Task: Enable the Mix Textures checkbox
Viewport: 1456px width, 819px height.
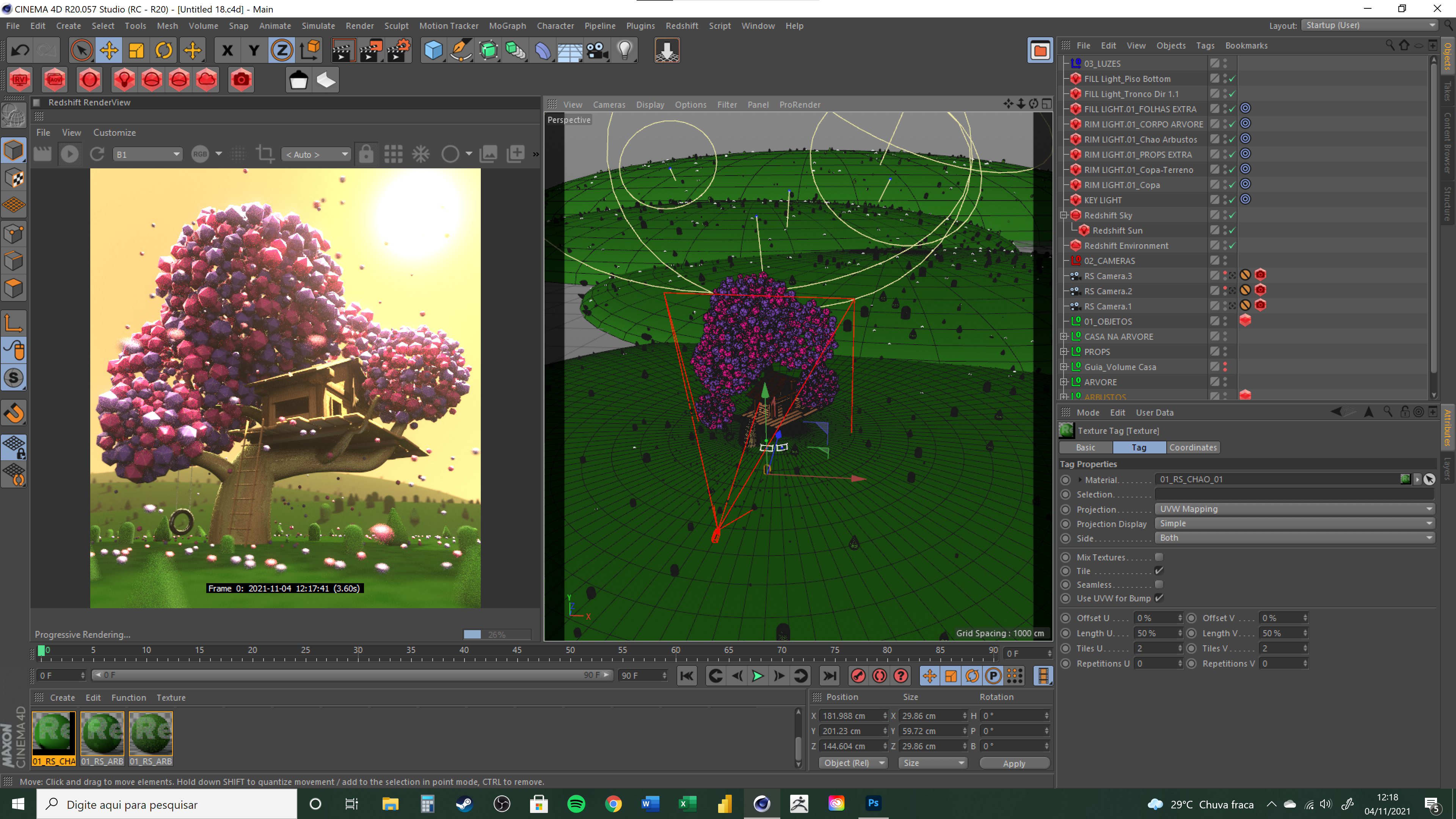Action: point(1159,557)
